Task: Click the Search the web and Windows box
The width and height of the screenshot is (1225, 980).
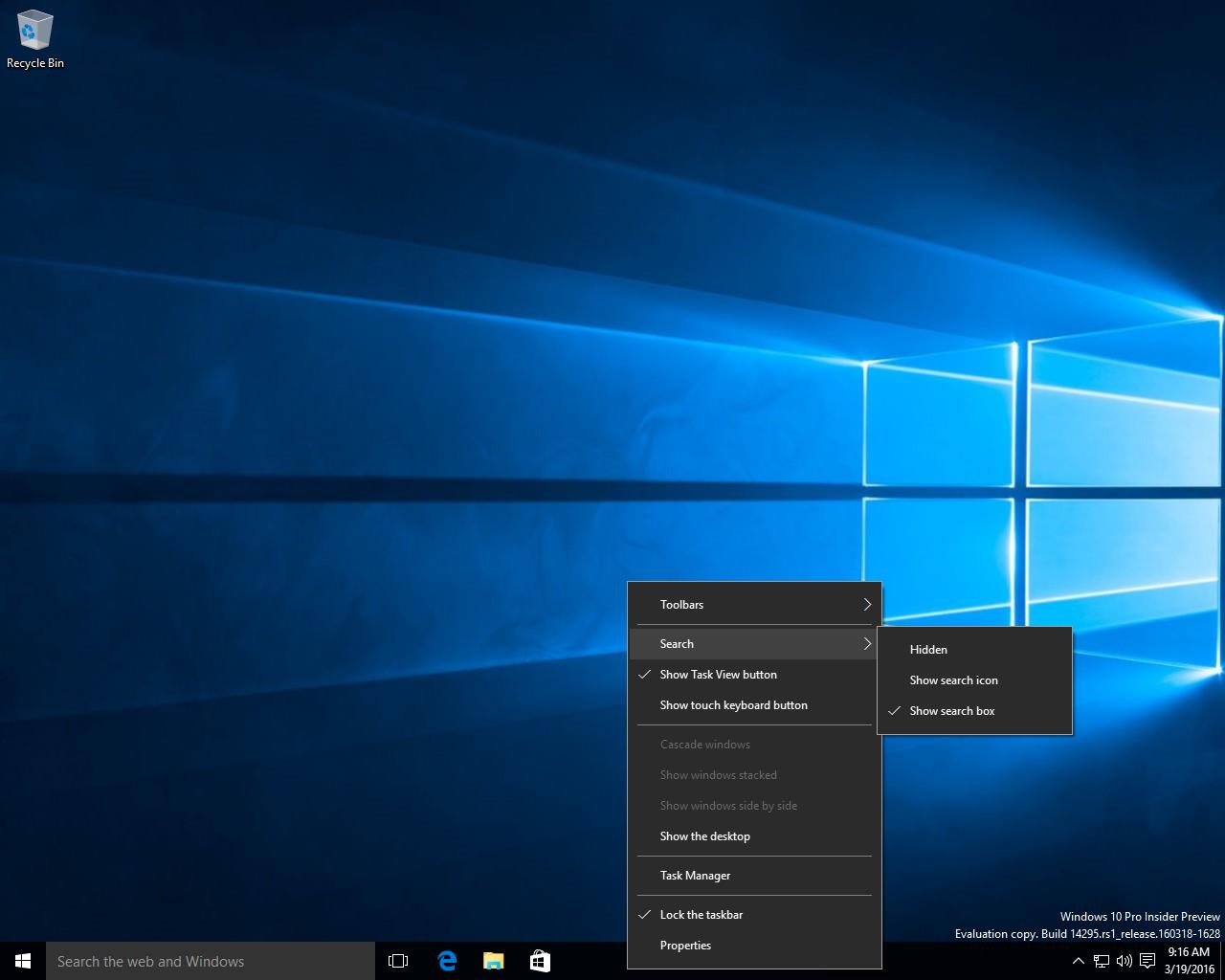Action: 211,961
